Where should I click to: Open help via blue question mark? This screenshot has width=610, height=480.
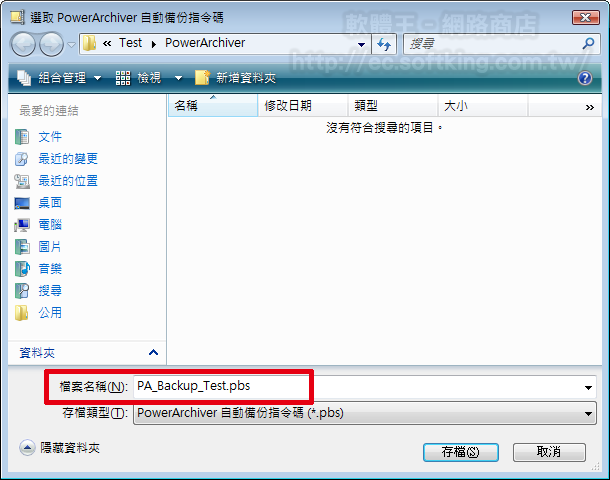585,78
